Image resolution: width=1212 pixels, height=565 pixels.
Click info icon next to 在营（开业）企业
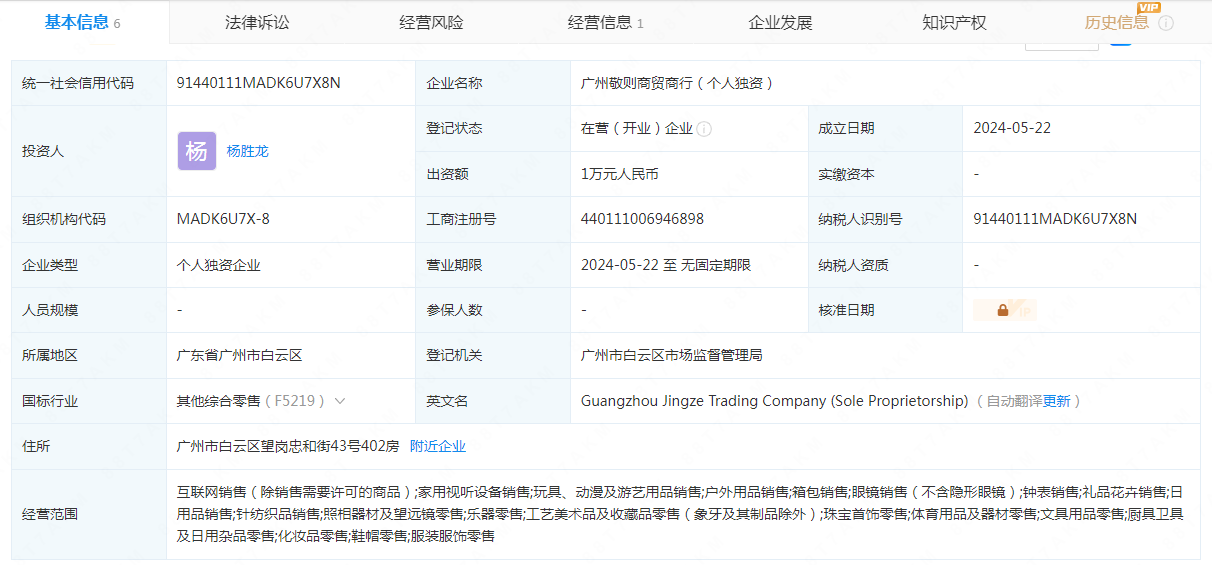click(x=704, y=129)
